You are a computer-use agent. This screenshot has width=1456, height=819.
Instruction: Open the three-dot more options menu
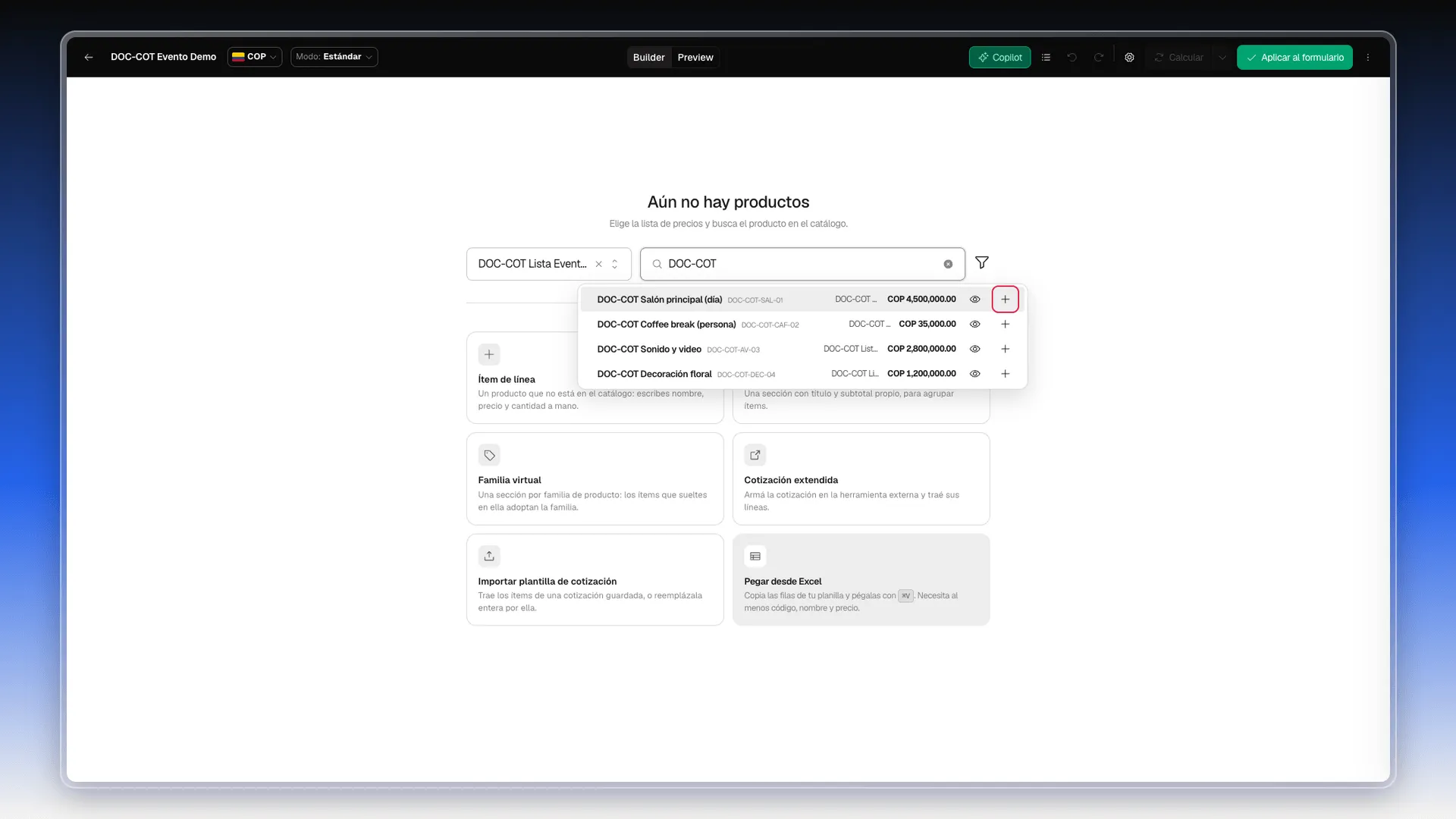[x=1368, y=58]
